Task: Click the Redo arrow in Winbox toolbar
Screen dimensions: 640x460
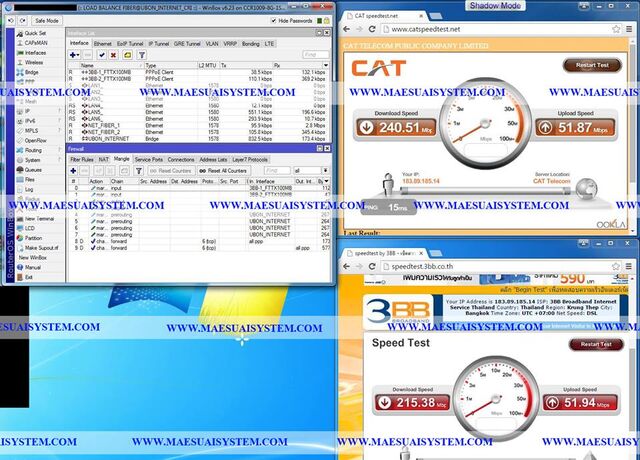Action: [x=23, y=20]
